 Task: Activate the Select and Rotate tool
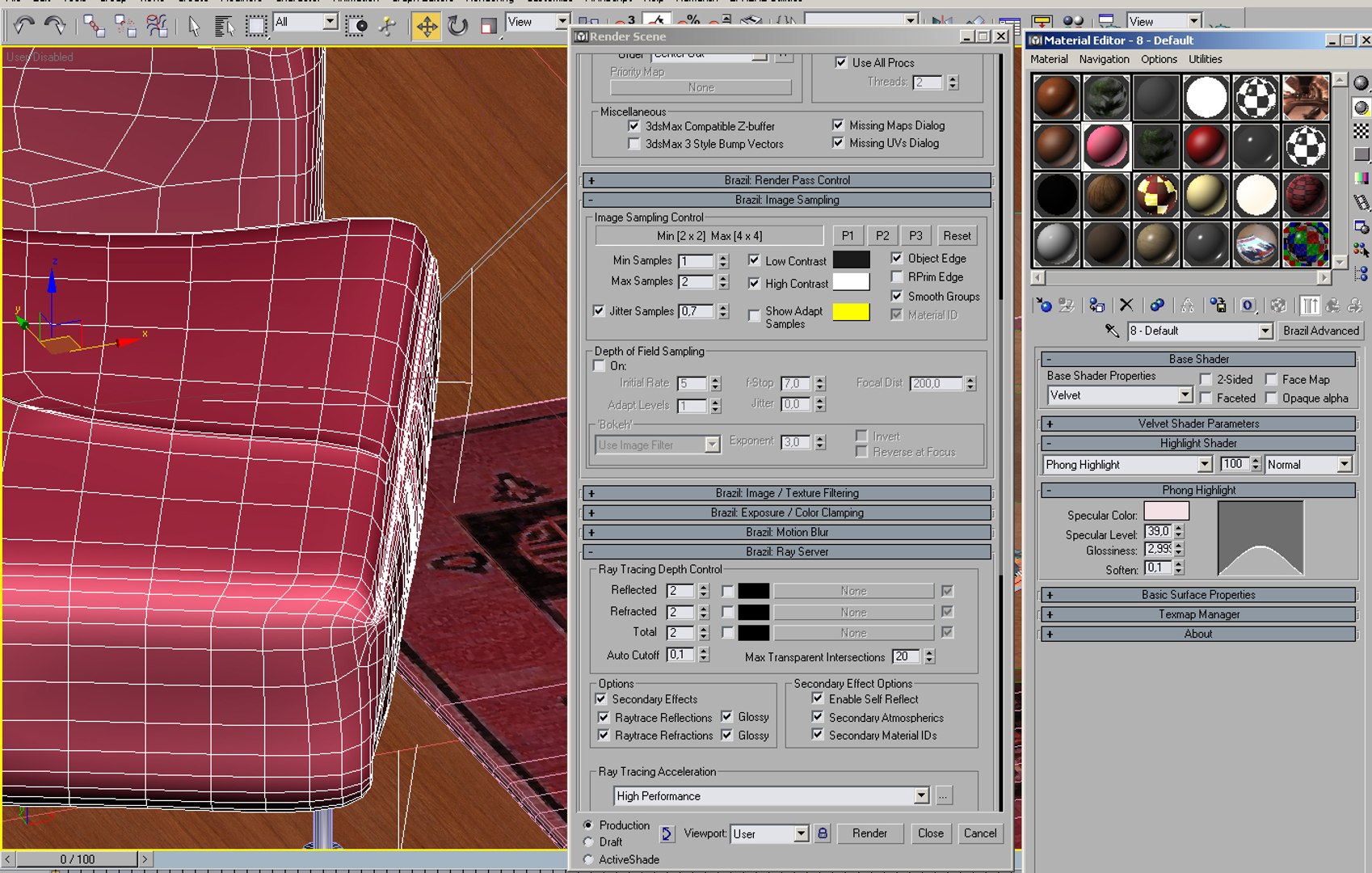tap(457, 26)
